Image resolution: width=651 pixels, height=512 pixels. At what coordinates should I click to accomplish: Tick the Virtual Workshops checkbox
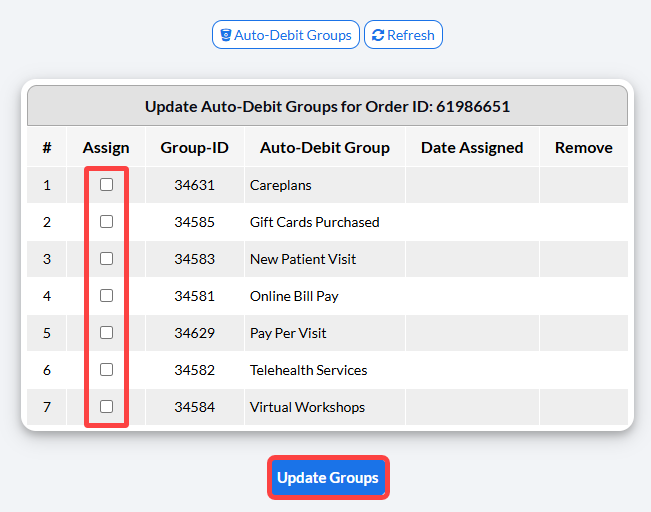(106, 407)
